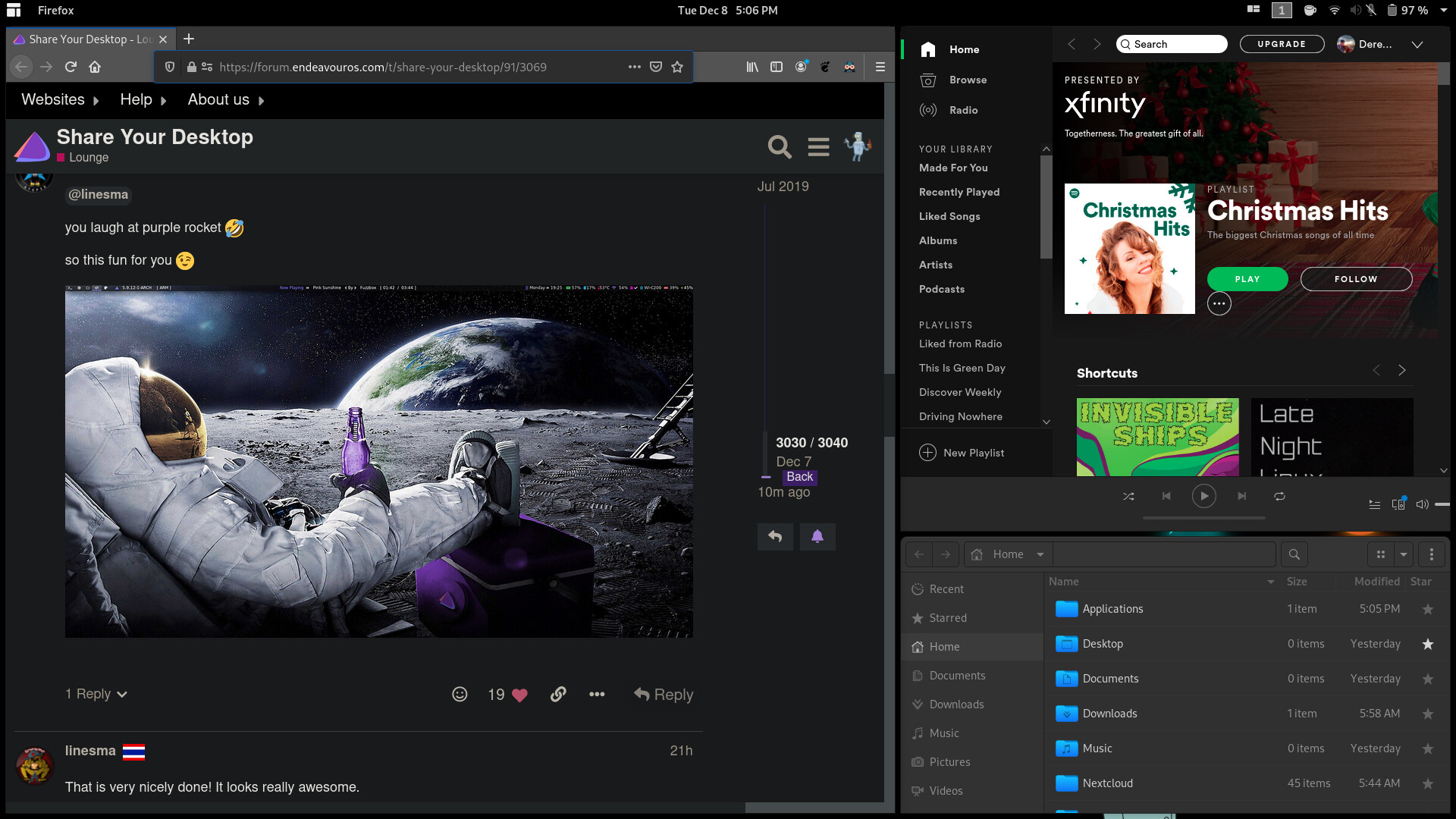The image size is (1456, 819).
Task: Click Back in the topic timeline
Action: pos(799,477)
